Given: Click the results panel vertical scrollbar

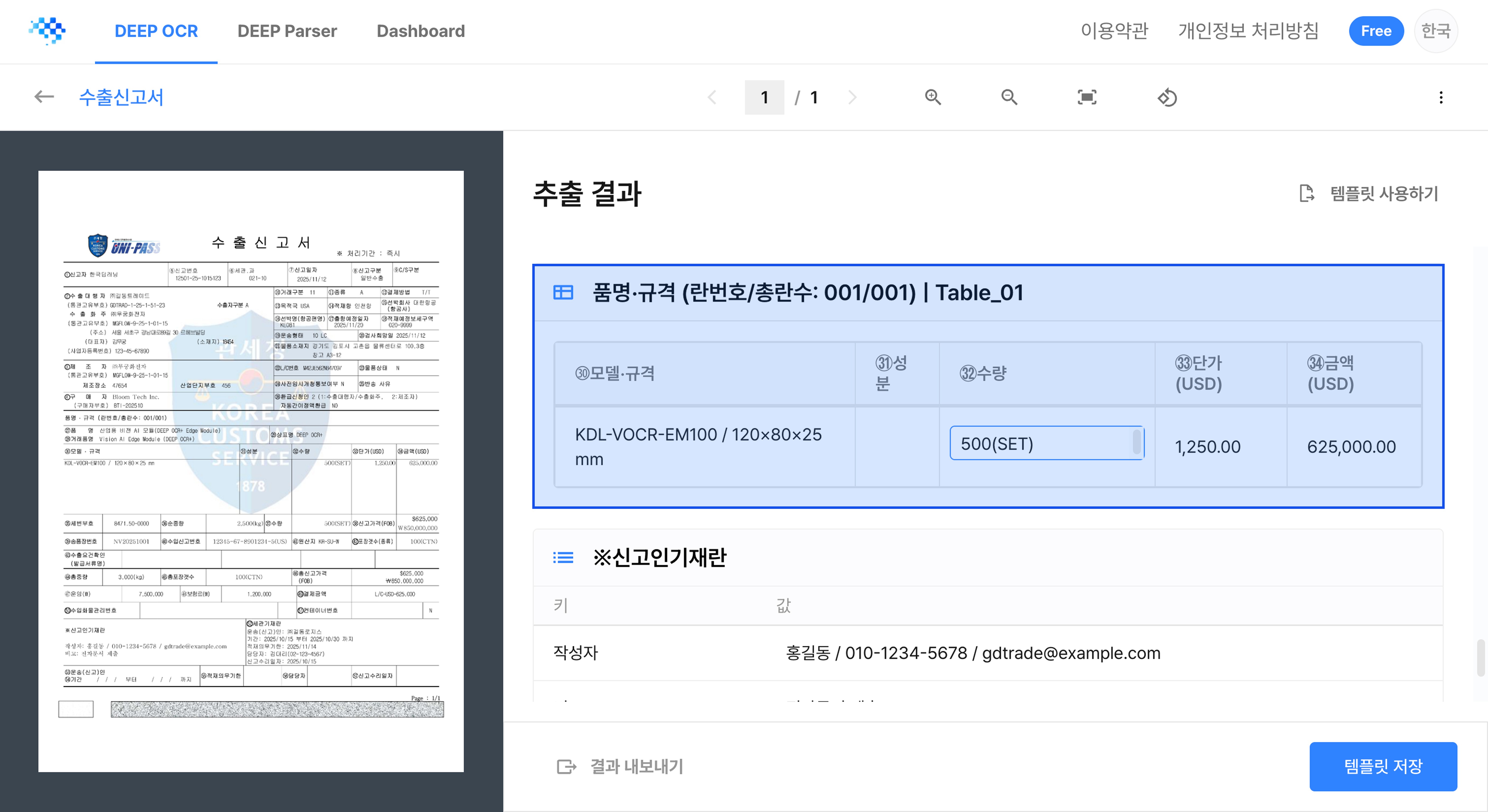Looking at the screenshot, I should [x=1482, y=657].
